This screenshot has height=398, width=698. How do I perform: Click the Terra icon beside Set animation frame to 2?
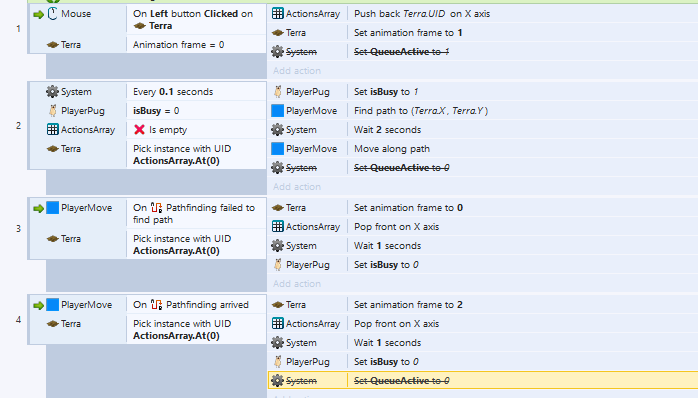click(277, 305)
